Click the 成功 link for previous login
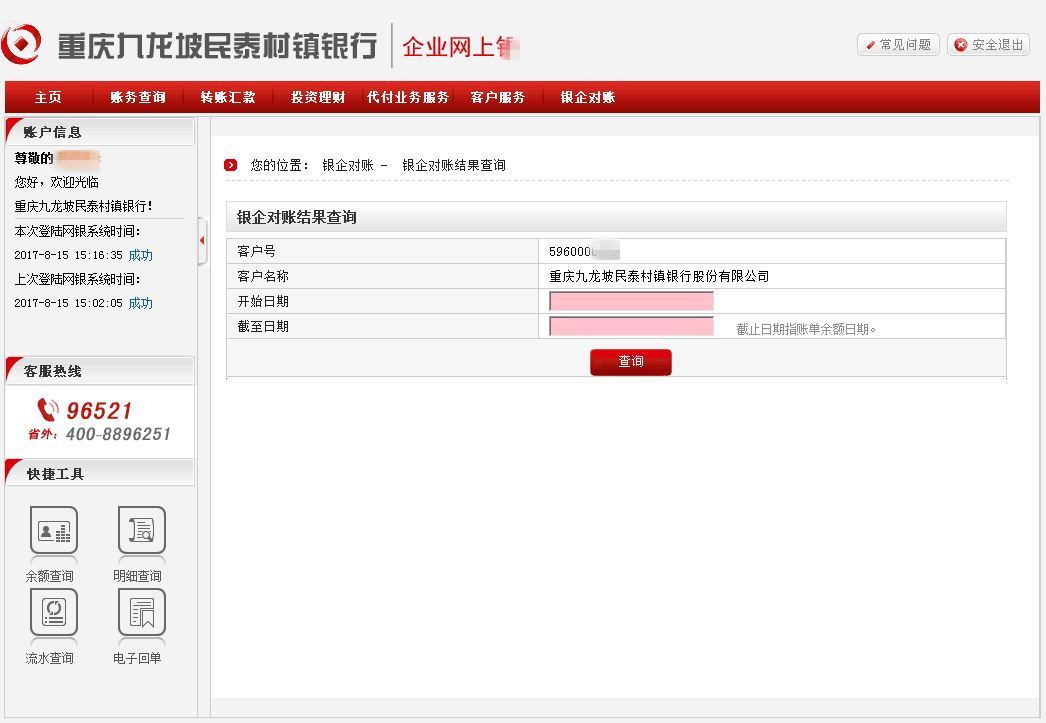Screen dimensions: 1046x723 (x=141, y=303)
